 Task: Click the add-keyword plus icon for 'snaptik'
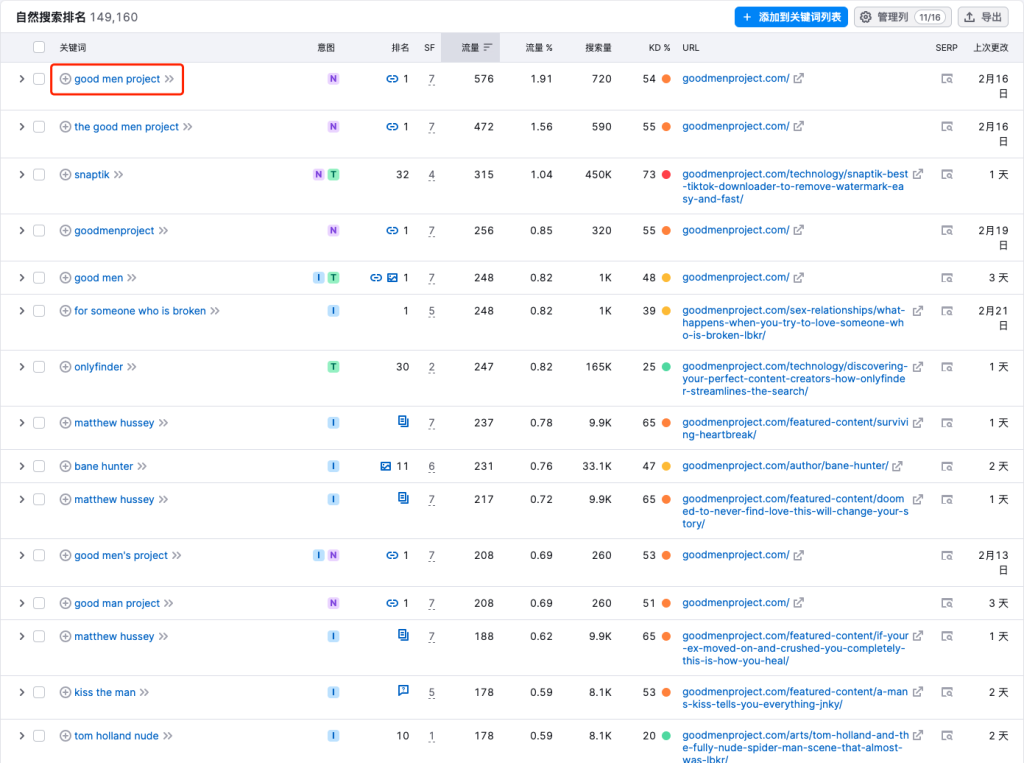(x=65, y=174)
